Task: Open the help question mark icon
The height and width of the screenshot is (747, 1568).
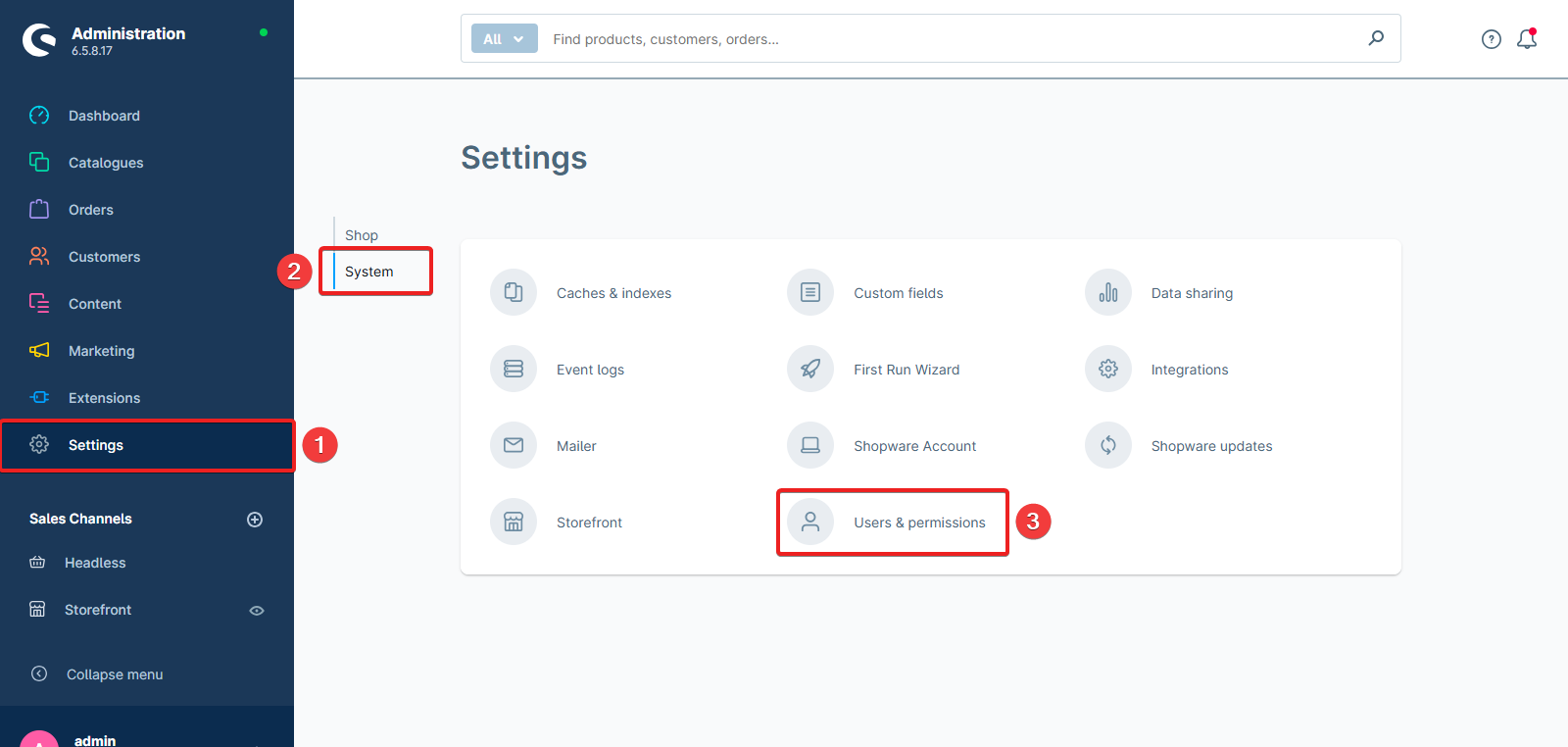Action: 1491,39
